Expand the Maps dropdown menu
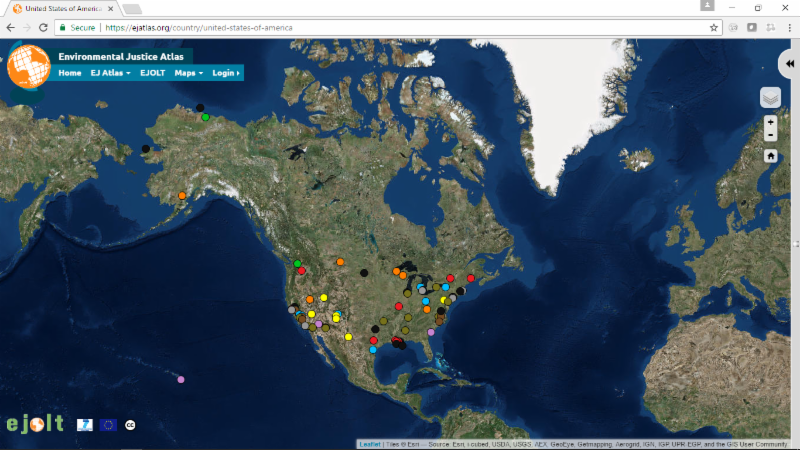This screenshot has height=450, width=800. pyautogui.click(x=188, y=73)
